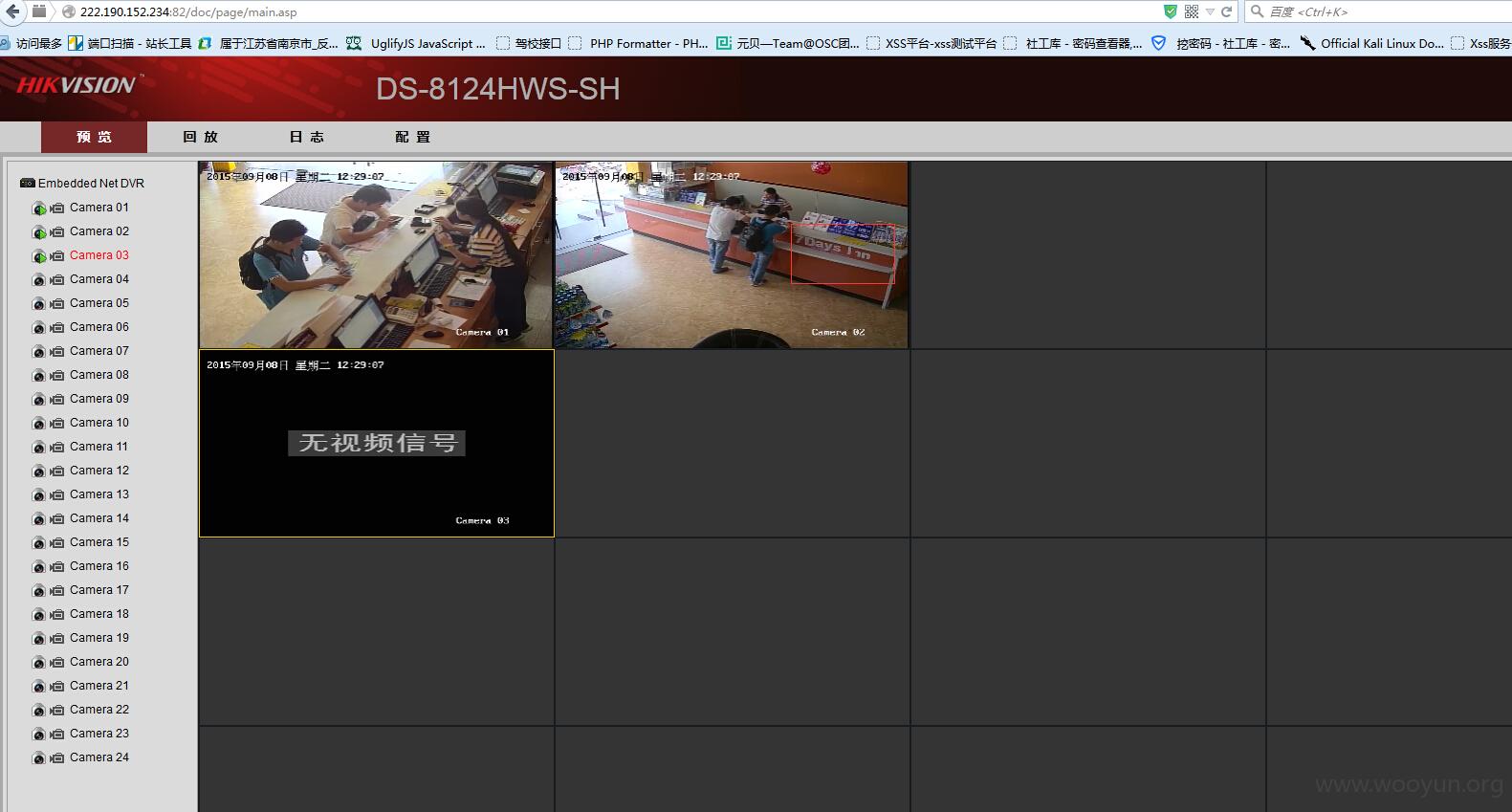Open the UglifyJS JavaScript bookmark
Viewport: 1512px width, 812px height.
416,43
